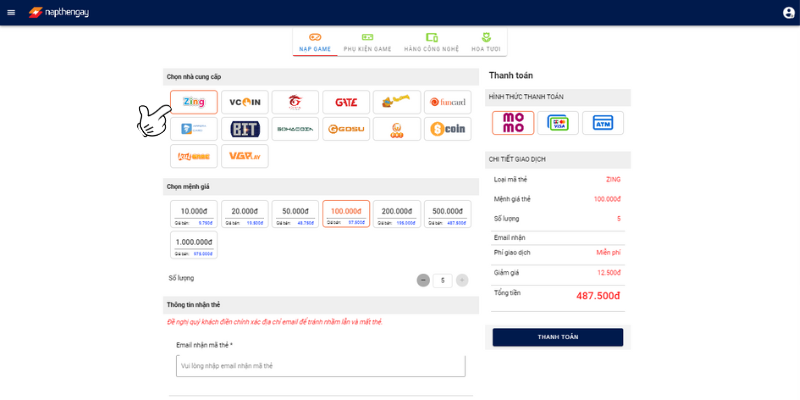Switch to Phụ Kiện Game tab

tap(367, 42)
